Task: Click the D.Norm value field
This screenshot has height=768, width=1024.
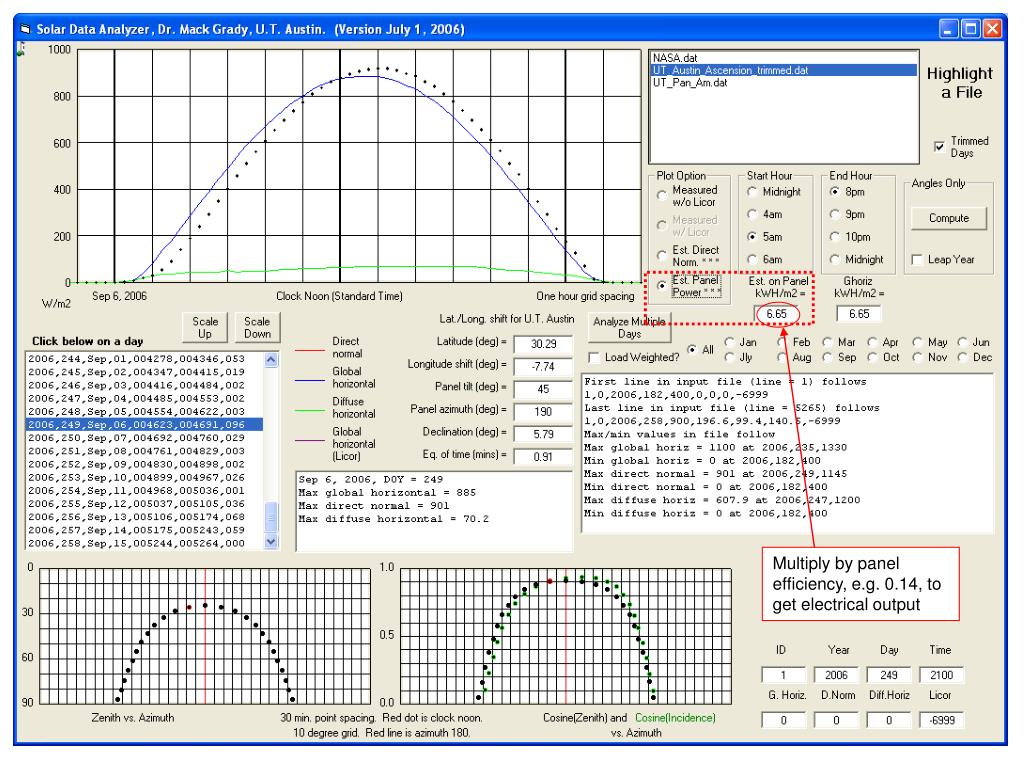Action: point(836,720)
